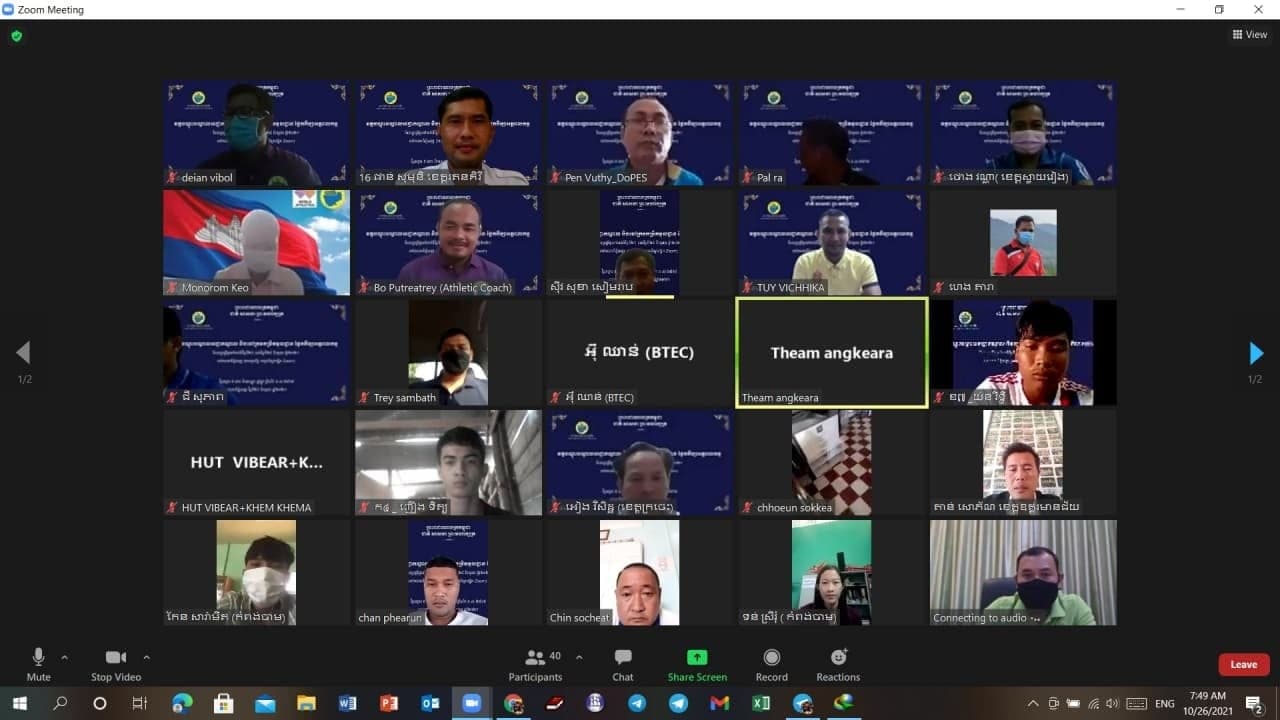Expand the Participants options caret
The height and width of the screenshot is (720, 1280).
579,657
